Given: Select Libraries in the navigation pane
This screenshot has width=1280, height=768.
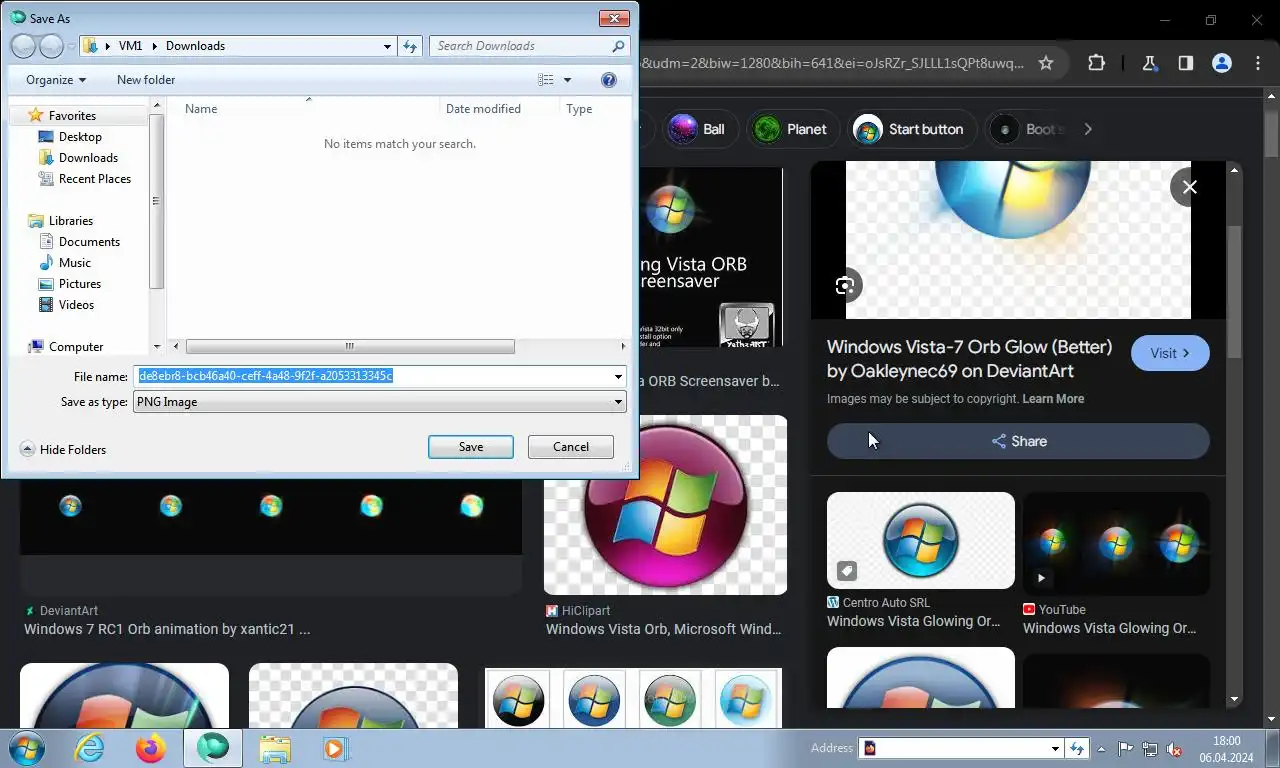Looking at the screenshot, I should point(70,221).
